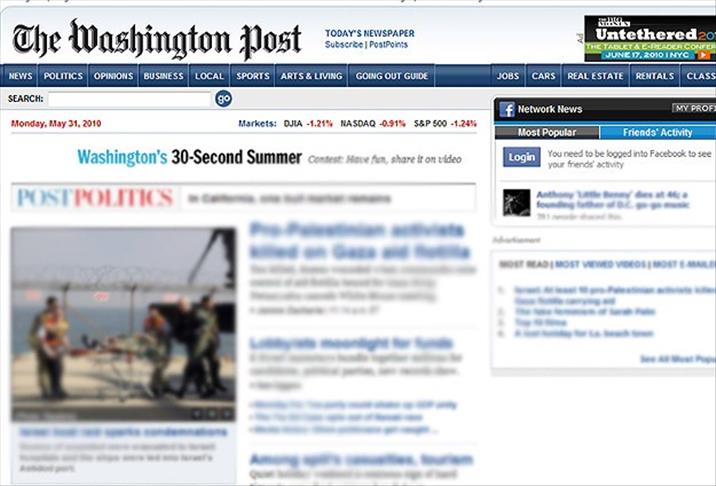Click in the search input field
The width and height of the screenshot is (716, 486).
129,99
